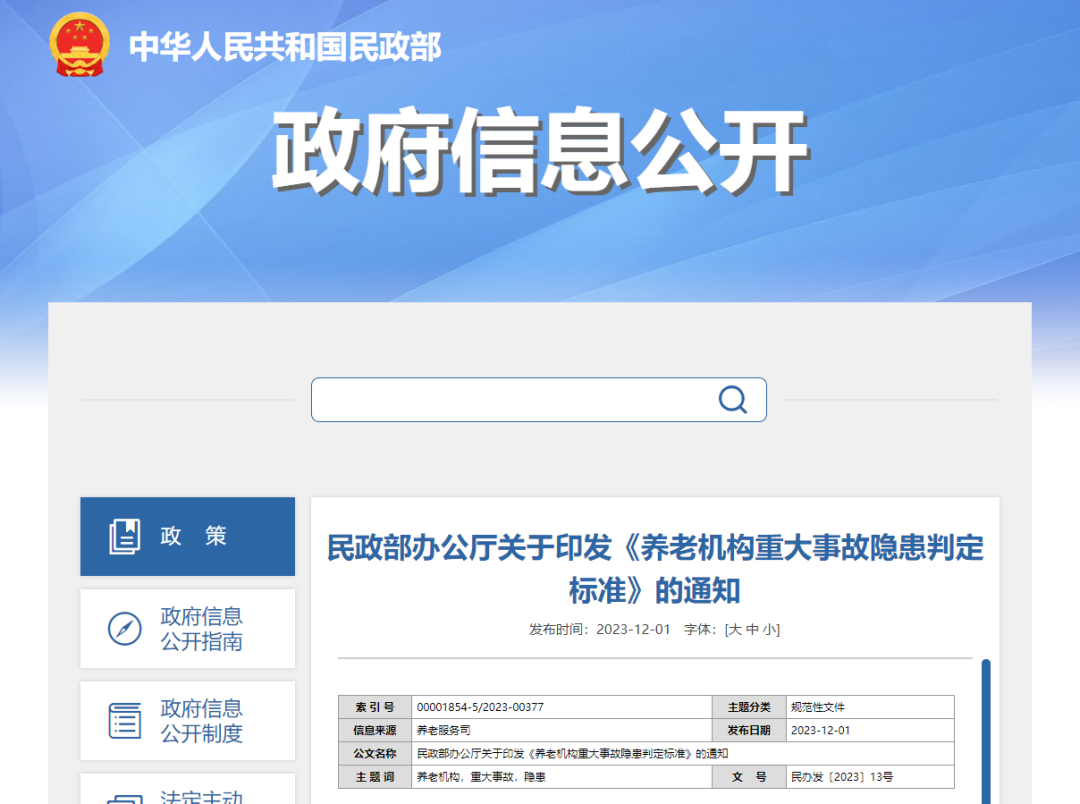Viewport: 1080px width, 804px height.
Task: Click the 政府信息公开 banner heading
Action: pos(539,152)
